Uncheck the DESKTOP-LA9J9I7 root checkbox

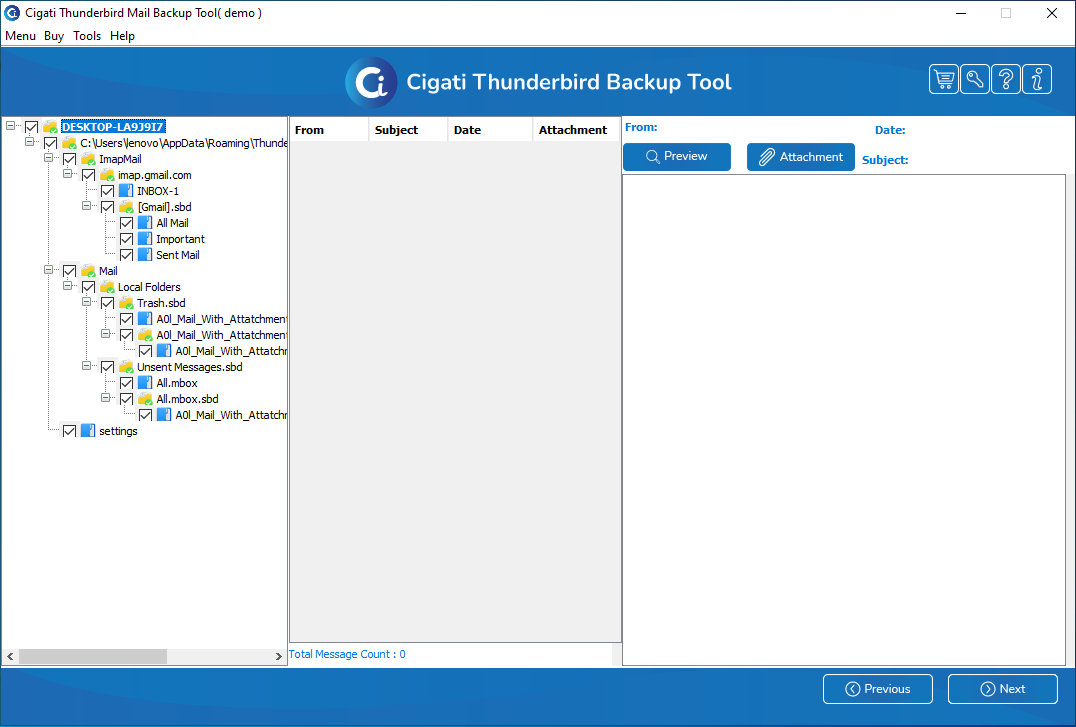pyautogui.click(x=32, y=127)
